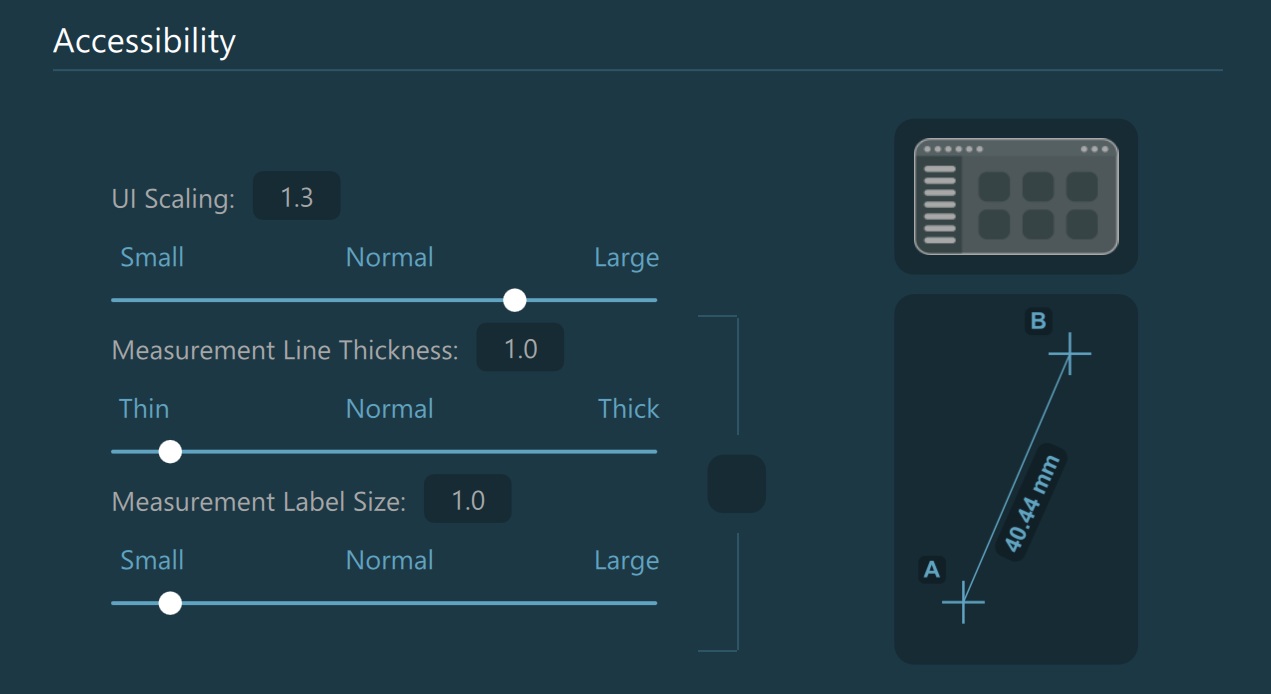
Task: Click the crosshair marker at point B
Action: (x=1069, y=353)
